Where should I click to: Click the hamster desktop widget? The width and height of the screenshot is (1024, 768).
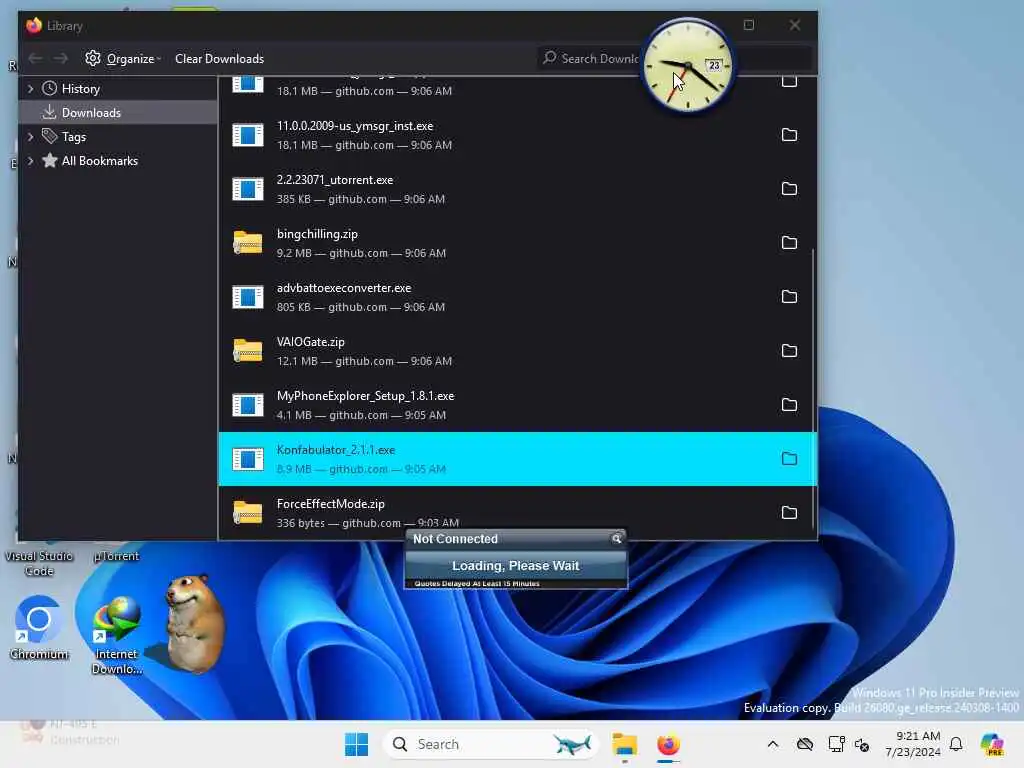pyautogui.click(x=196, y=624)
